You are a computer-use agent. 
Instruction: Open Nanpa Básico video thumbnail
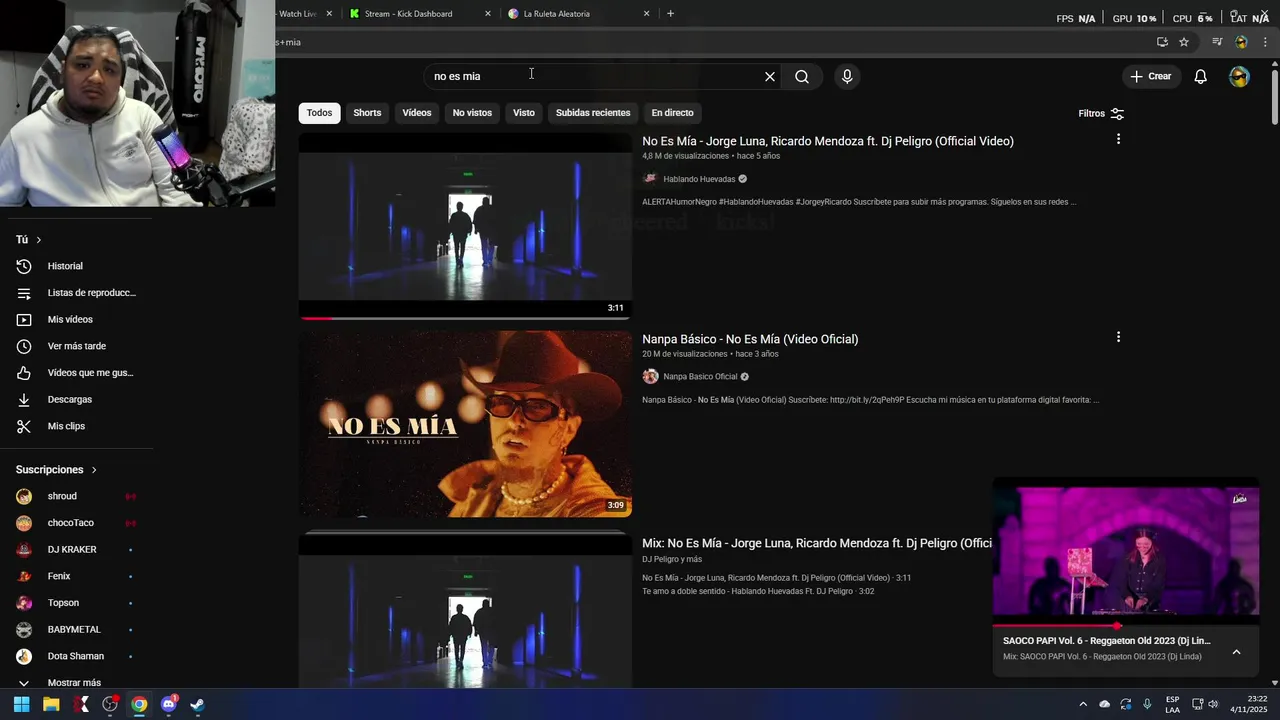point(465,424)
